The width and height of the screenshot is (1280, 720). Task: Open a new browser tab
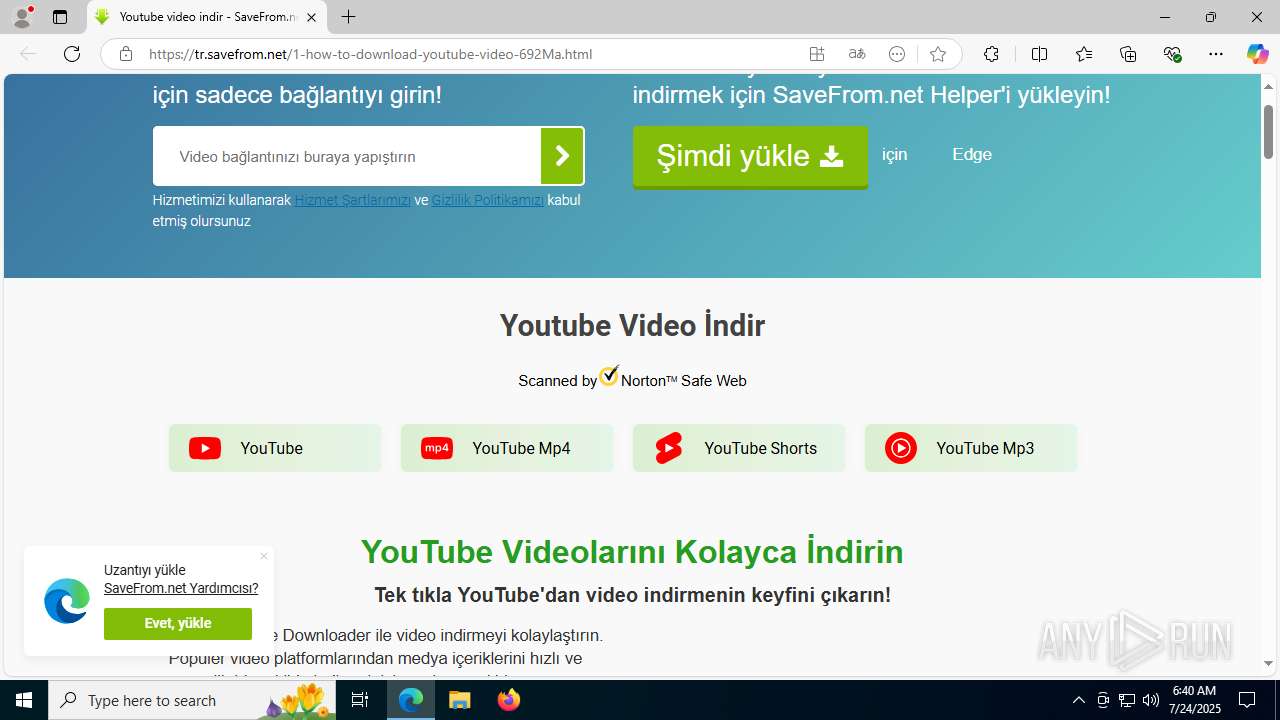[348, 17]
